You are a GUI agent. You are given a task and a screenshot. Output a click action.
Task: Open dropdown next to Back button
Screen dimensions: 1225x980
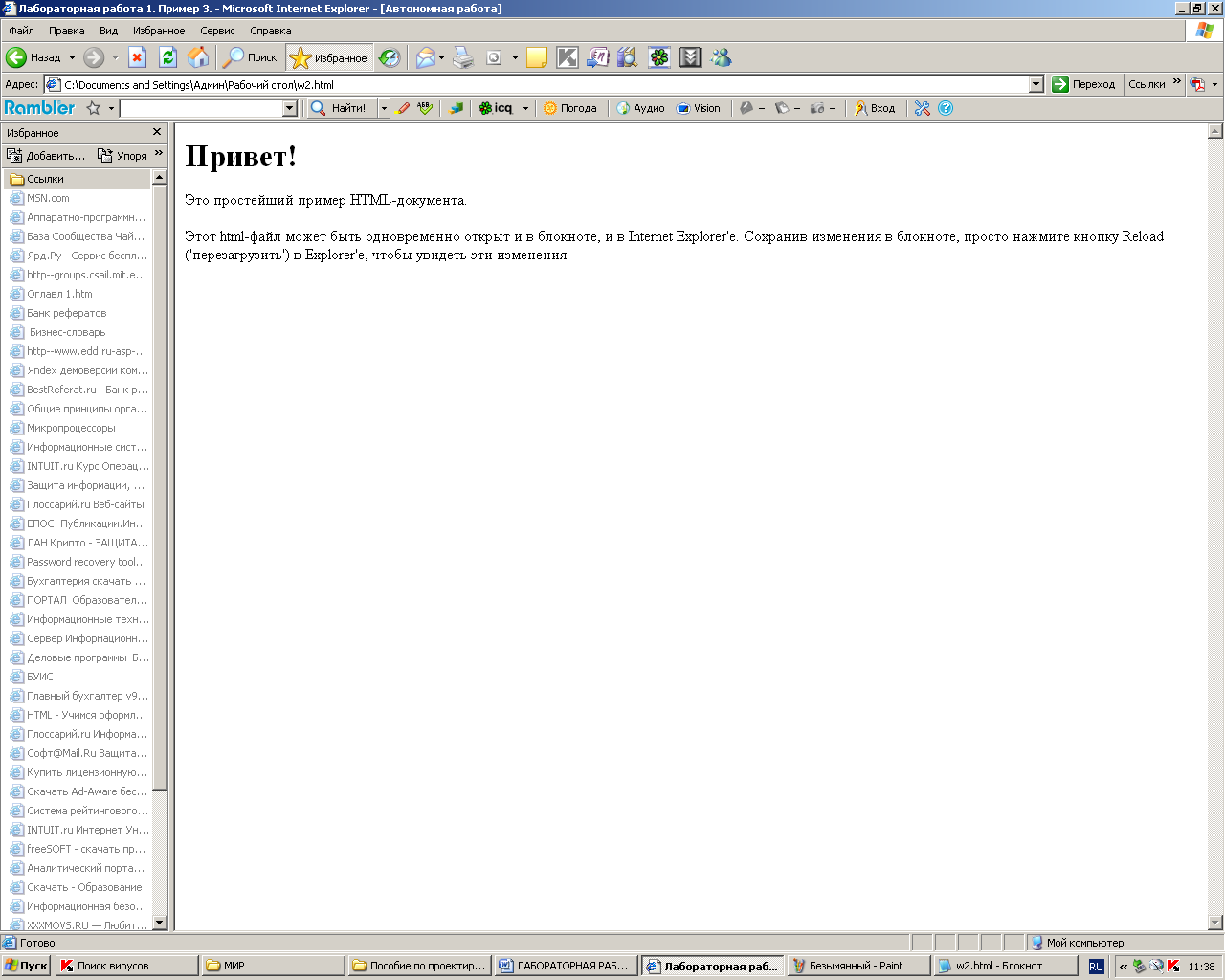click(x=71, y=57)
